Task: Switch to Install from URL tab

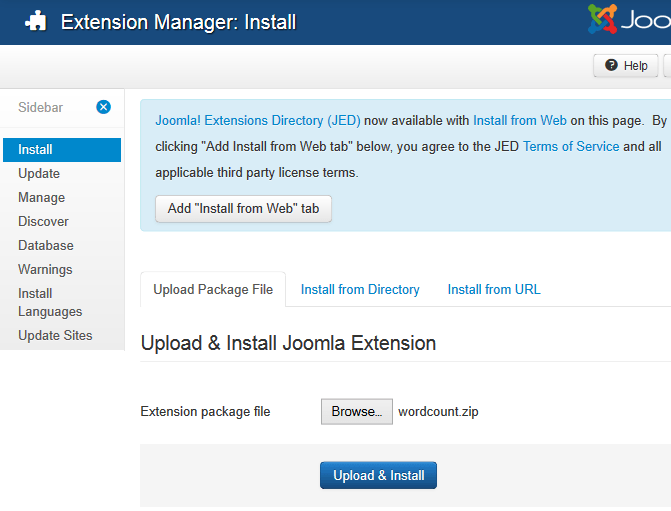Action: coord(494,289)
